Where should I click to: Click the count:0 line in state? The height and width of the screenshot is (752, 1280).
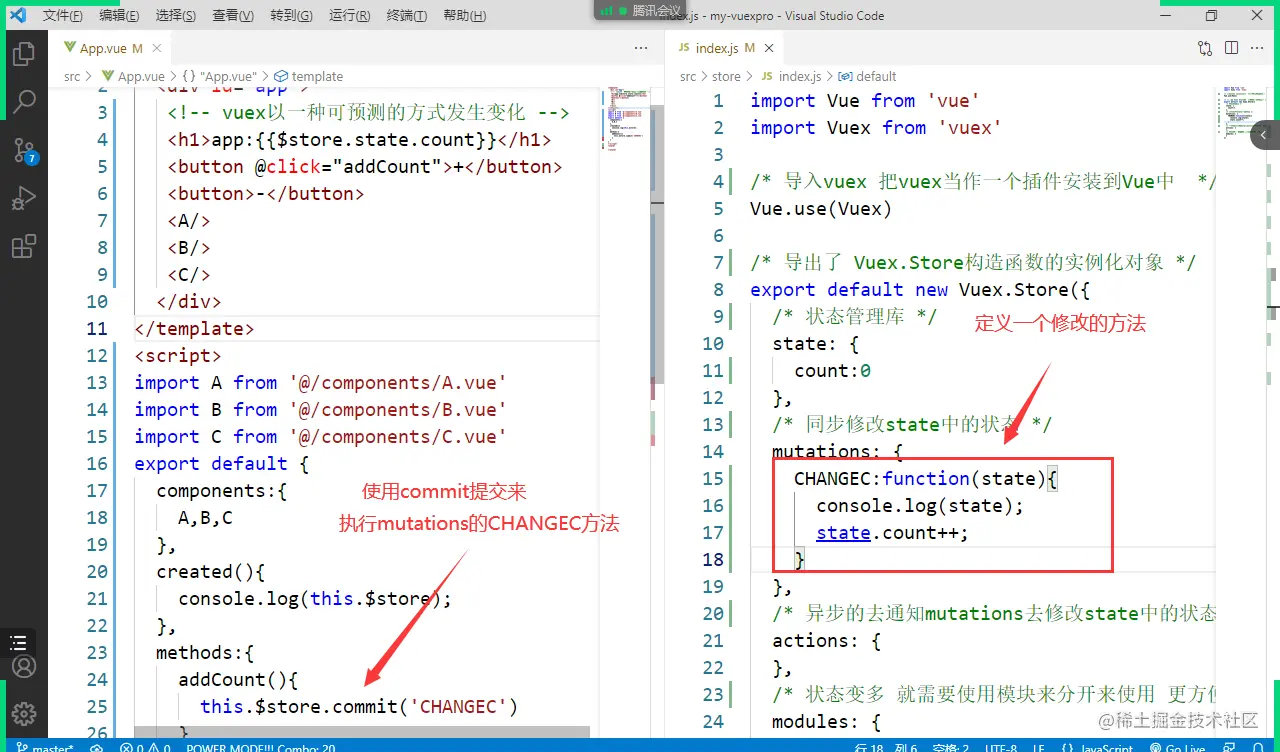pos(833,371)
